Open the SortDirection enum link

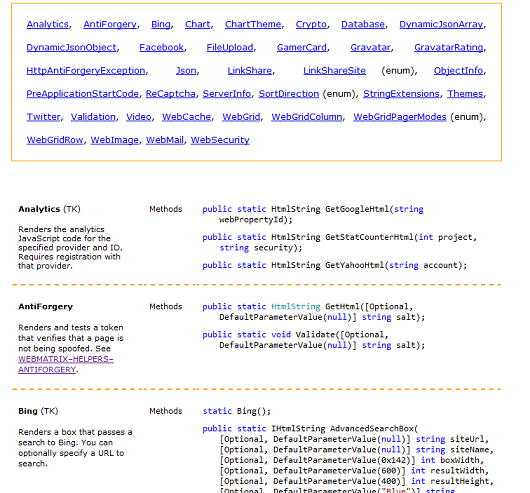coord(289,94)
